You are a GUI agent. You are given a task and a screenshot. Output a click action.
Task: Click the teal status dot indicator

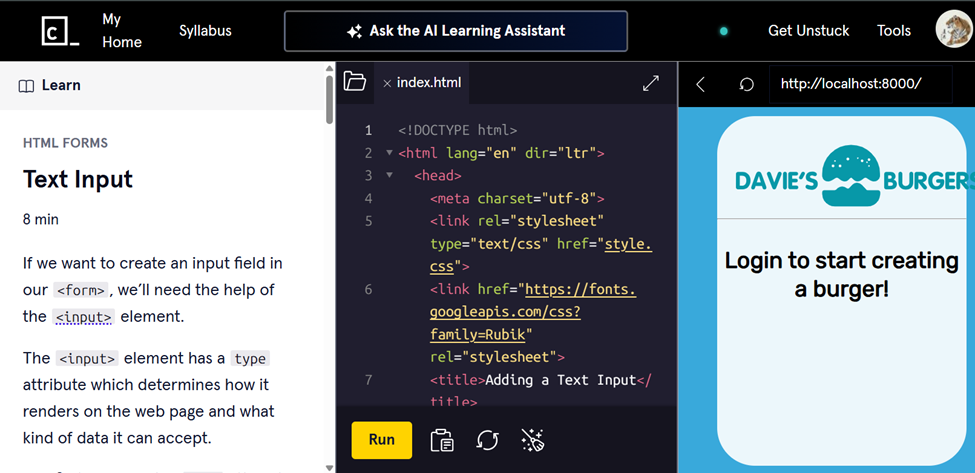click(x=723, y=31)
